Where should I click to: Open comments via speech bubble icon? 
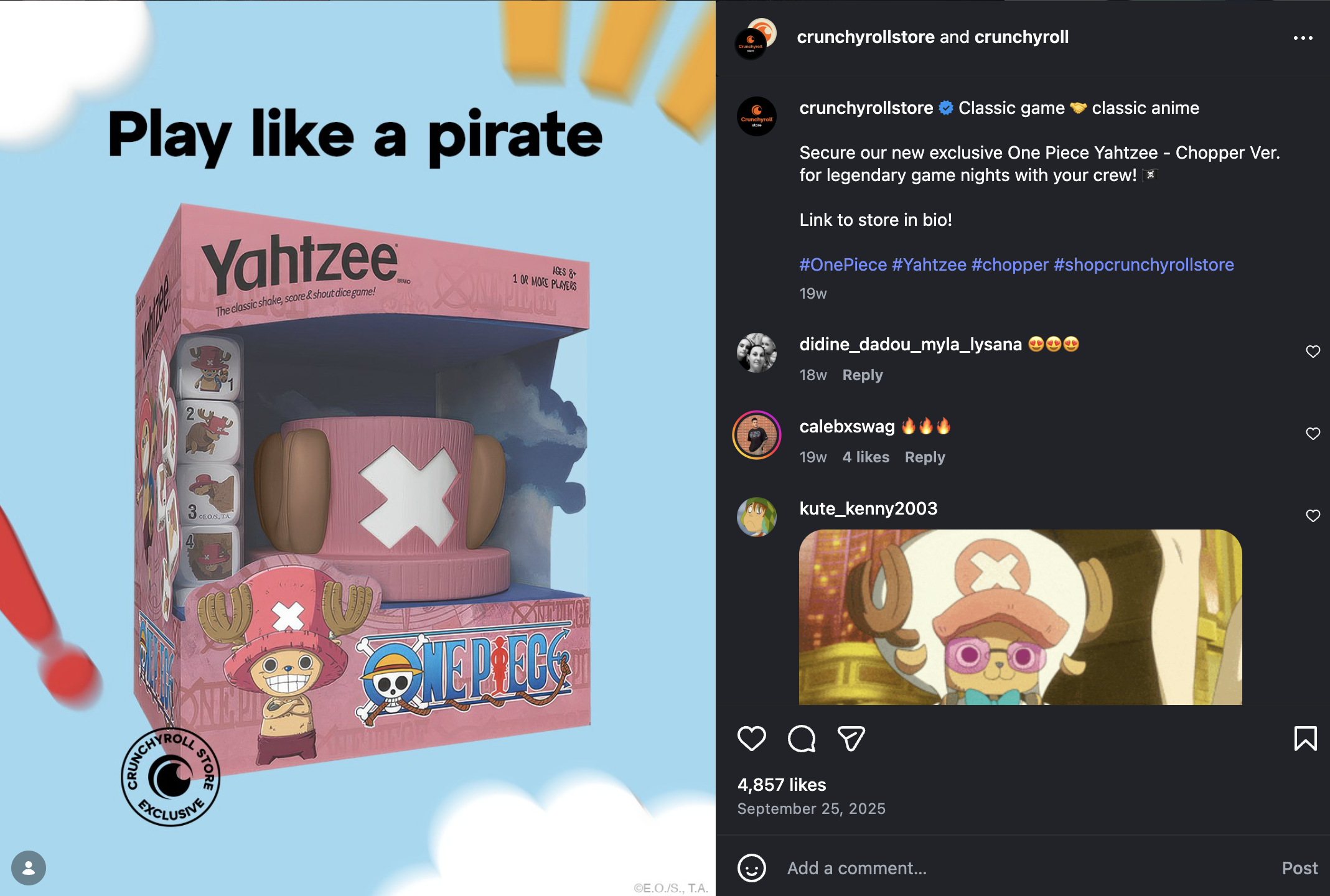pyautogui.click(x=801, y=739)
